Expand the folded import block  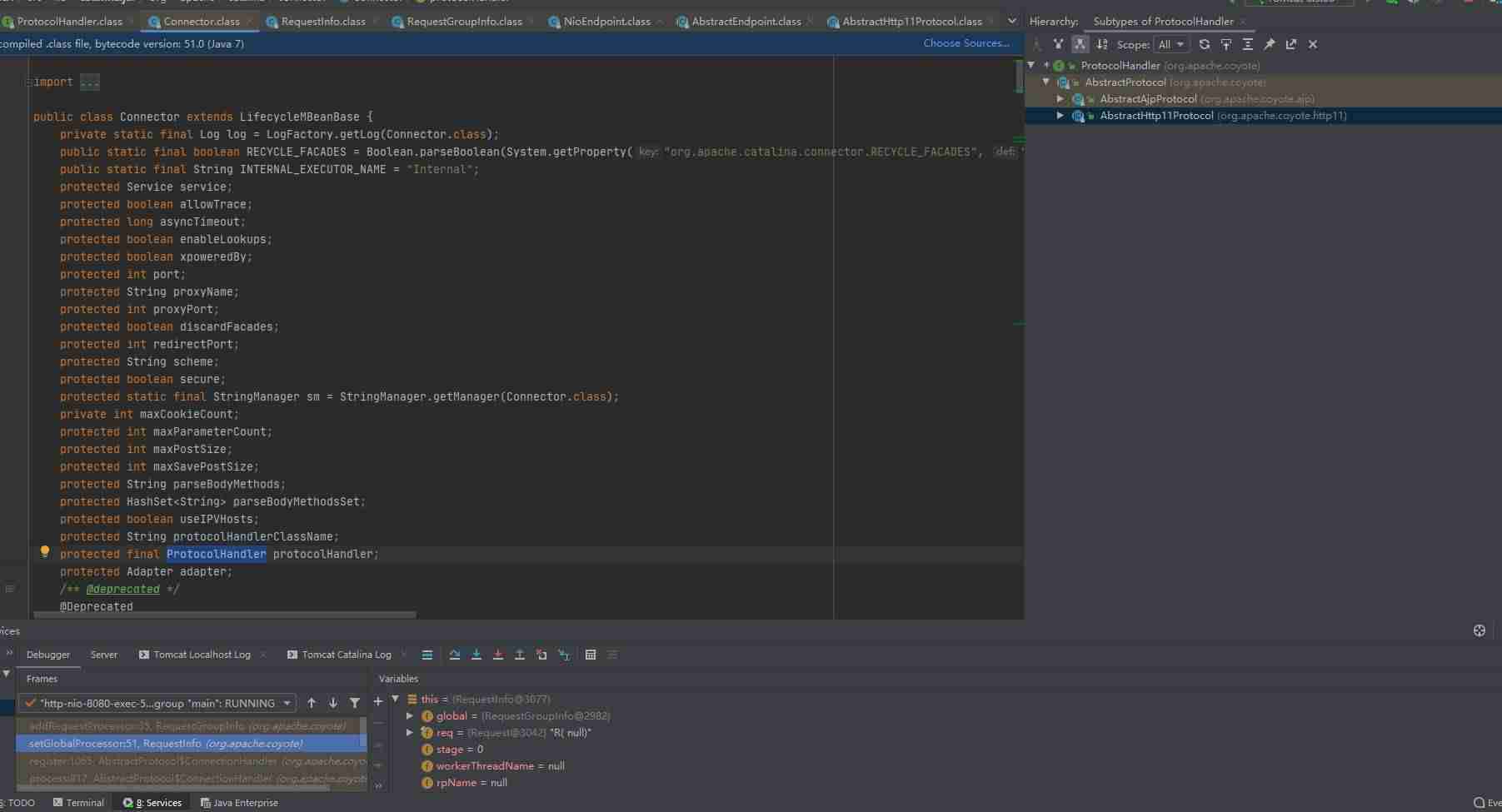(x=90, y=82)
